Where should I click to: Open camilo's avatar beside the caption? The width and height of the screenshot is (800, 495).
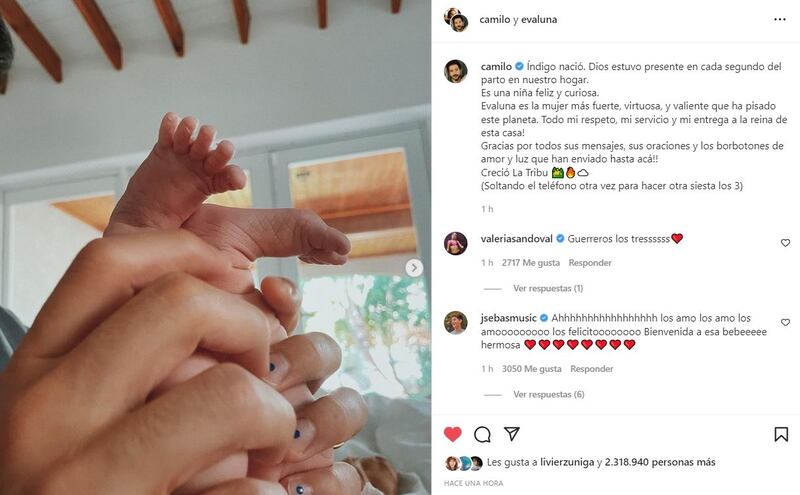(x=456, y=71)
